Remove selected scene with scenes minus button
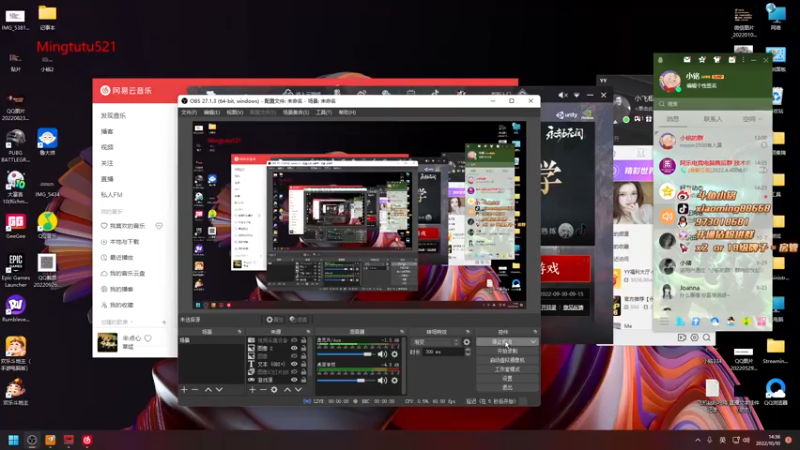This screenshot has height=450, width=800. click(195, 390)
